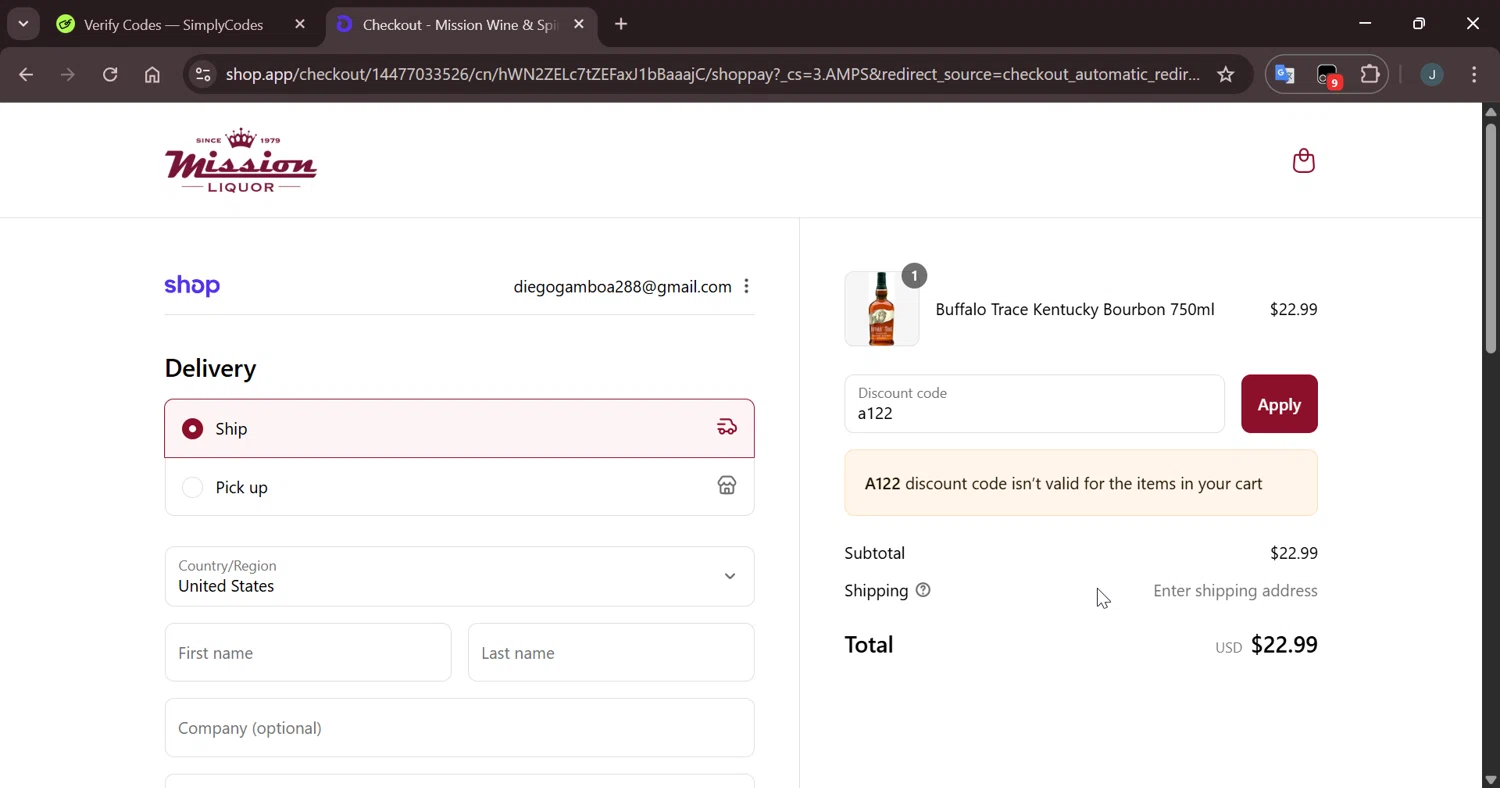Click the Buffalo Trace bottle thumbnail

point(881,309)
